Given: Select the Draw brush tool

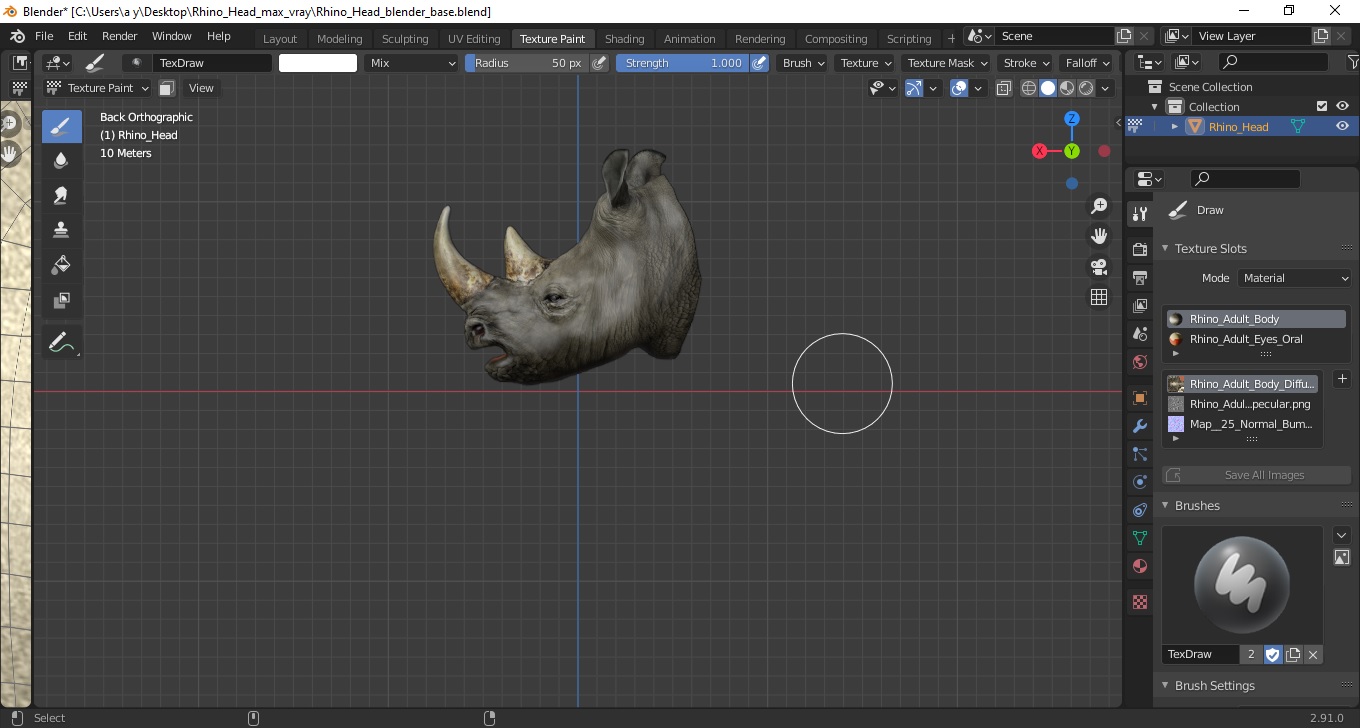Looking at the screenshot, I should coord(61,126).
